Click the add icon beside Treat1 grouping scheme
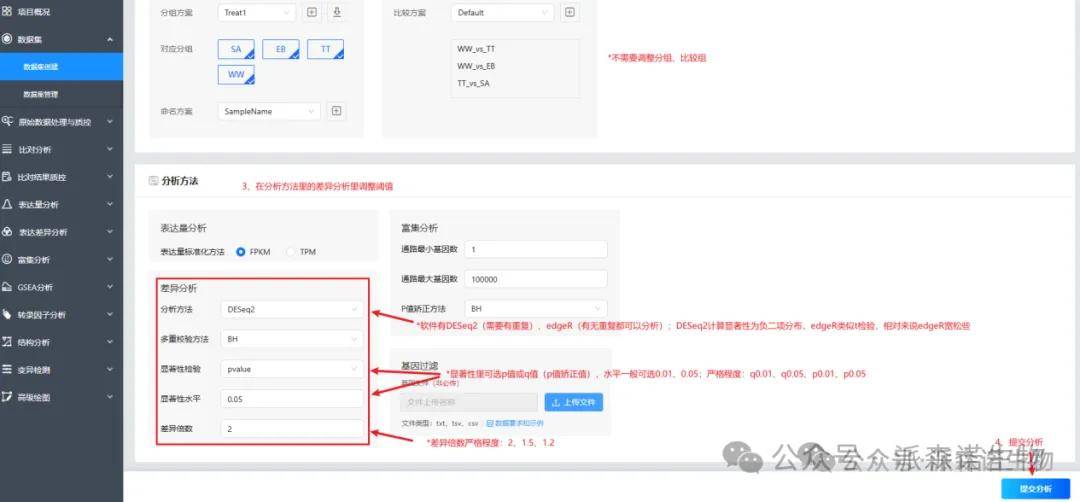 click(x=311, y=13)
